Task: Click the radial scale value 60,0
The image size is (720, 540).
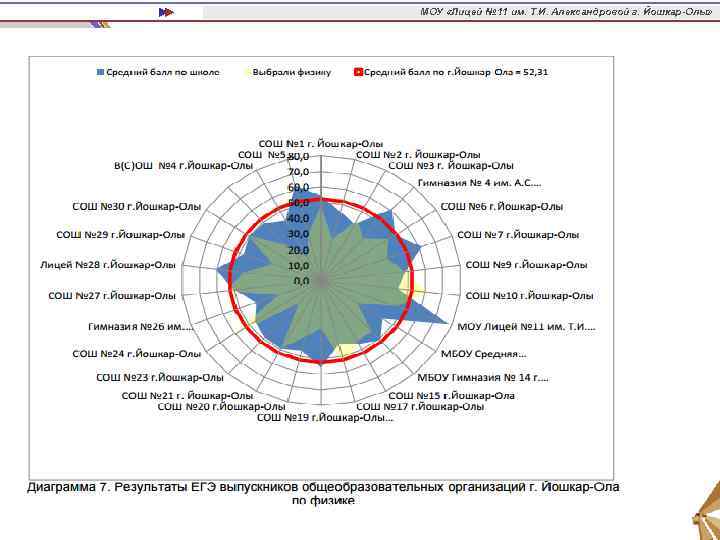Action: tap(298, 187)
